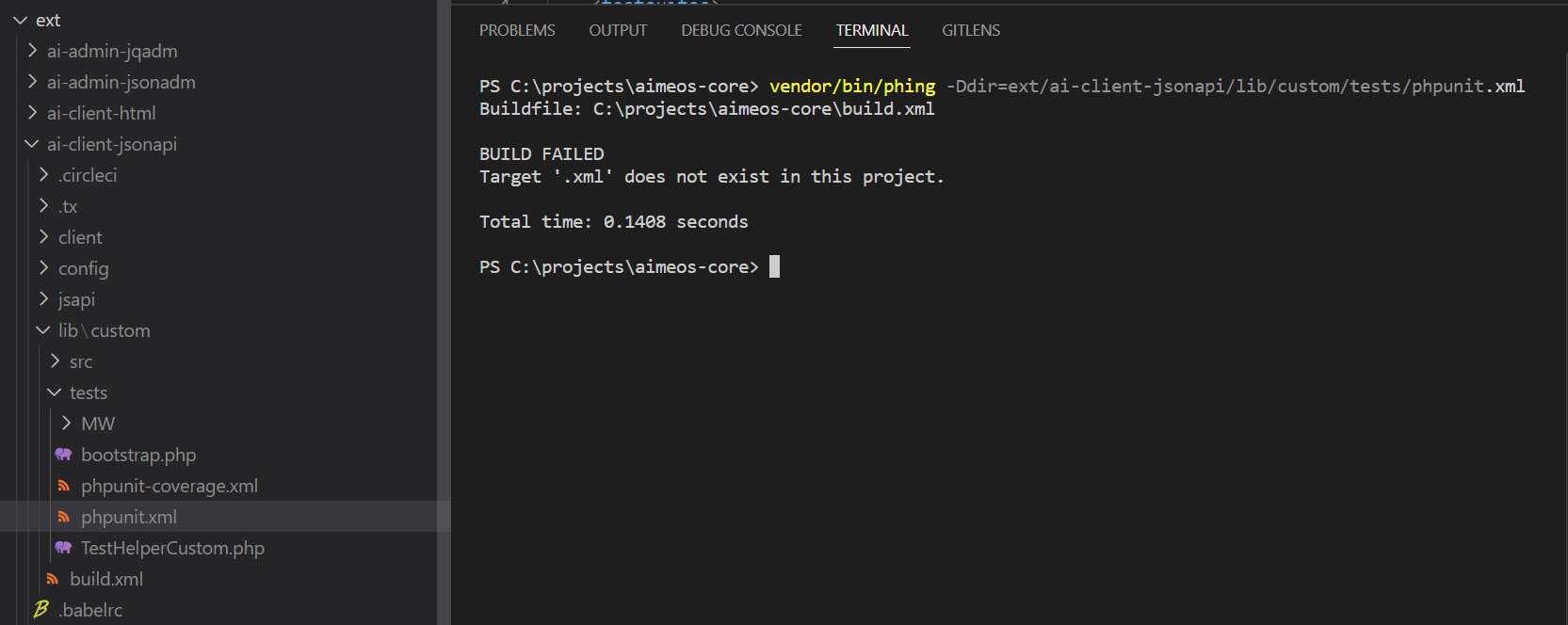Click the PHP elephant icon beside bootstrap.php
1568x625 pixels.
pos(63,455)
